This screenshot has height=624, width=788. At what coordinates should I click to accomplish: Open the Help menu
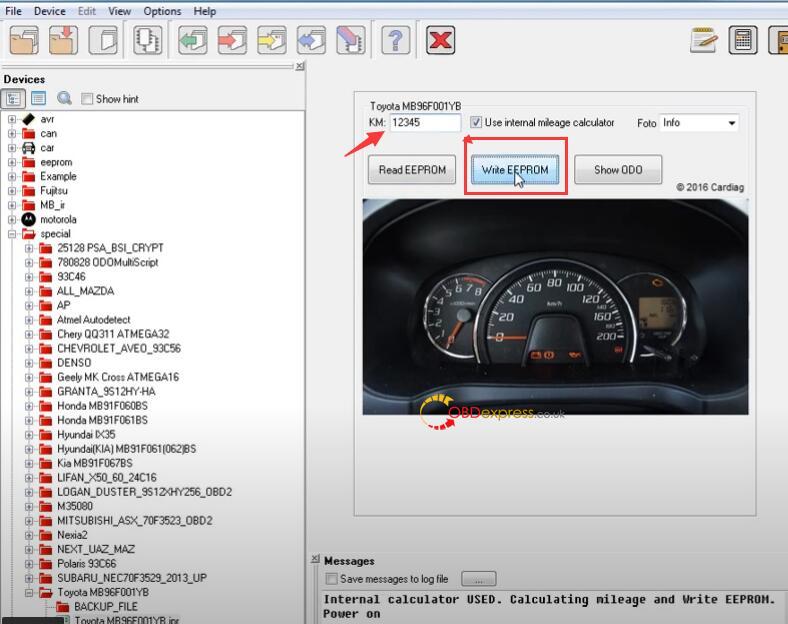click(205, 11)
